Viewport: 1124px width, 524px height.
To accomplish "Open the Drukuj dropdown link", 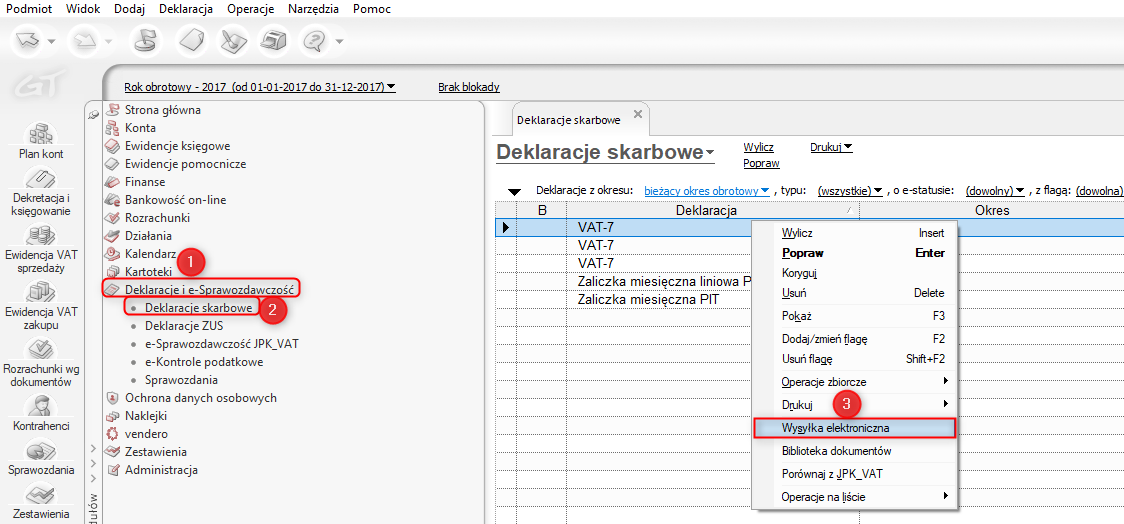I will tap(831, 147).
